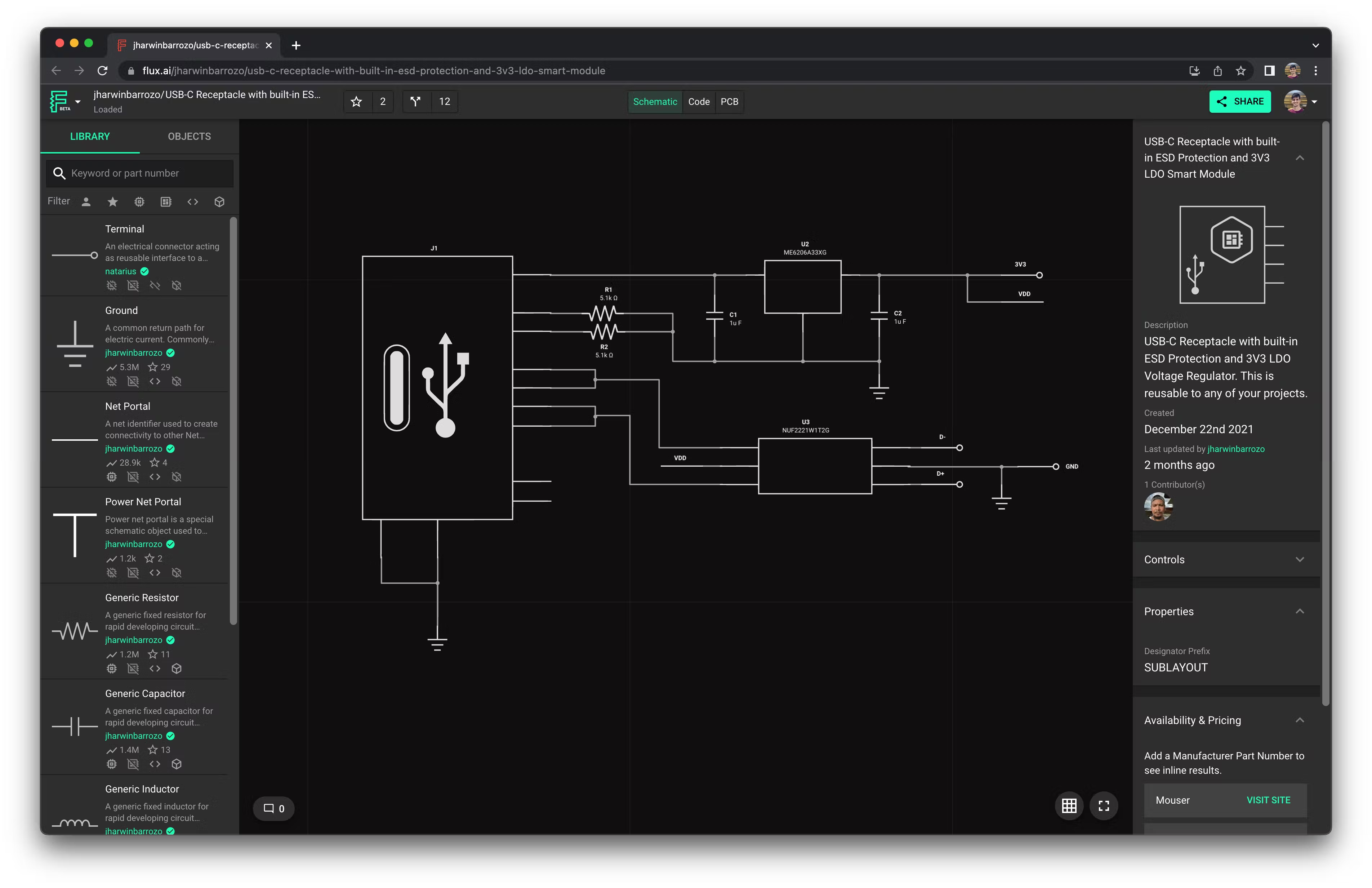Open Mouser via the VISIT SITE link
This screenshot has width=1372, height=888.
tap(1268, 800)
